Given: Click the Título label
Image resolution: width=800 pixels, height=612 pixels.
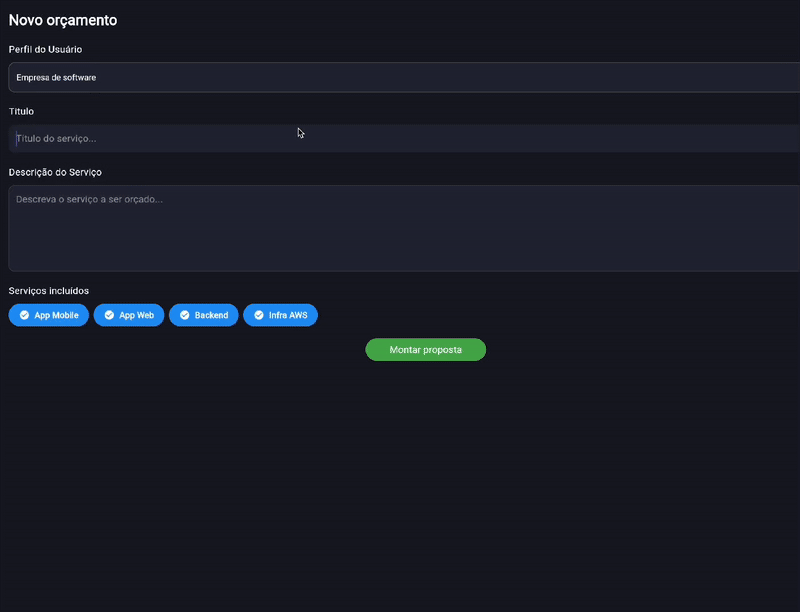Looking at the screenshot, I should click(21, 111).
